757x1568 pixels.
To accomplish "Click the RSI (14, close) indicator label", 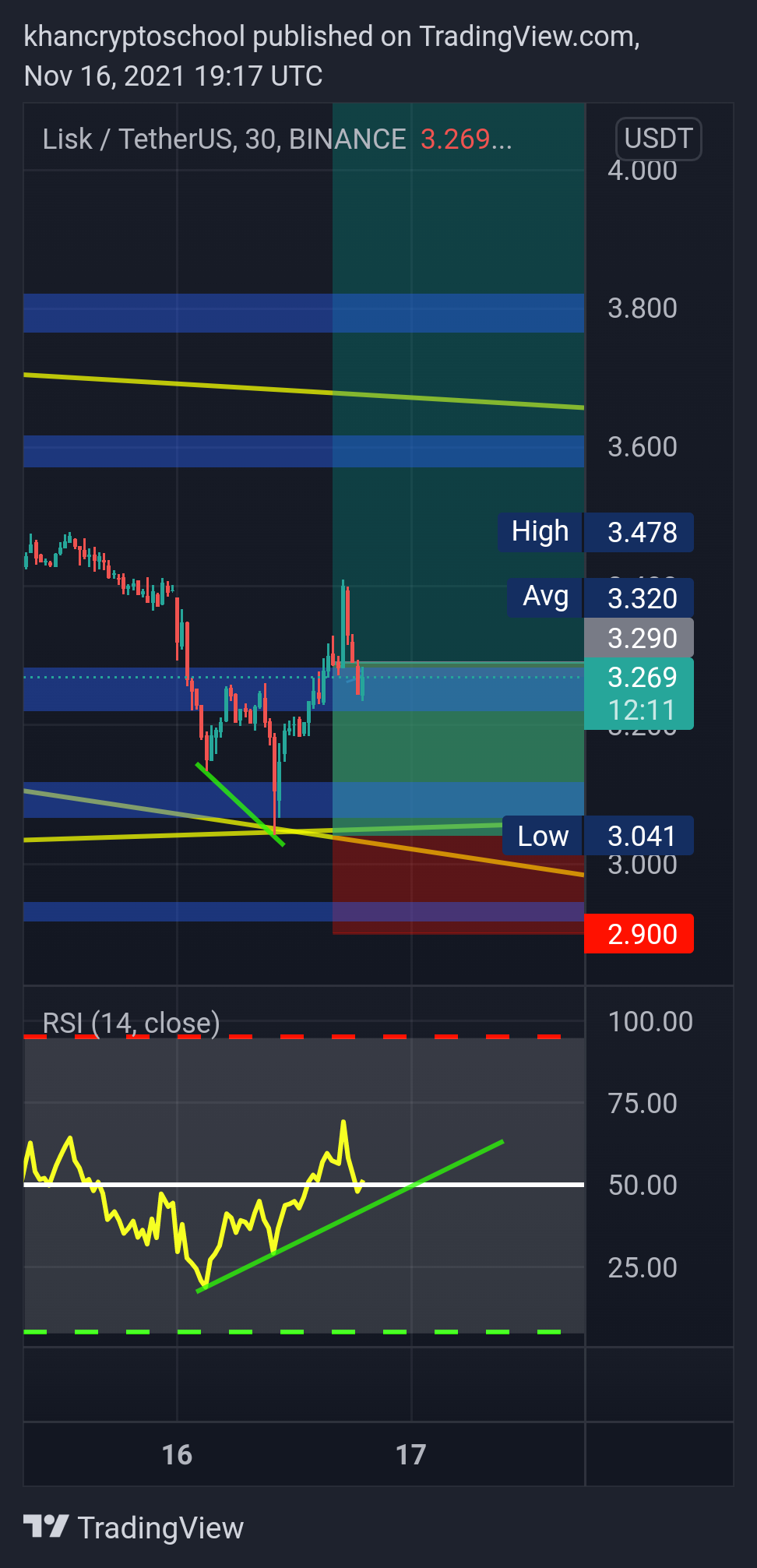I will point(132,1023).
